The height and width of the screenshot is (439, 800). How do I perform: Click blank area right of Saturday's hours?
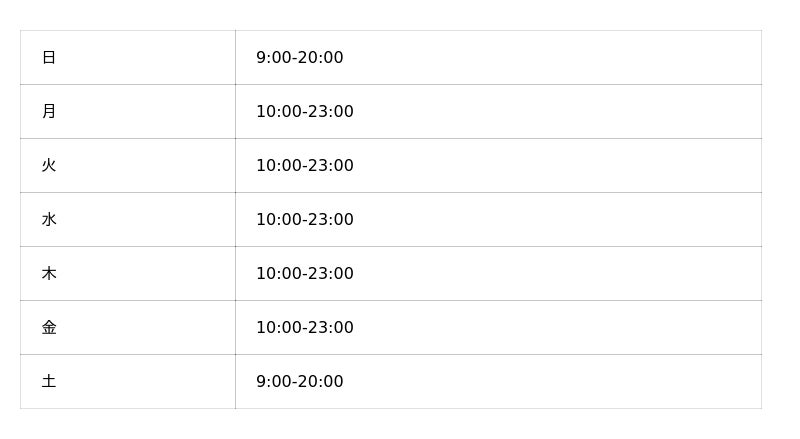coord(560,382)
